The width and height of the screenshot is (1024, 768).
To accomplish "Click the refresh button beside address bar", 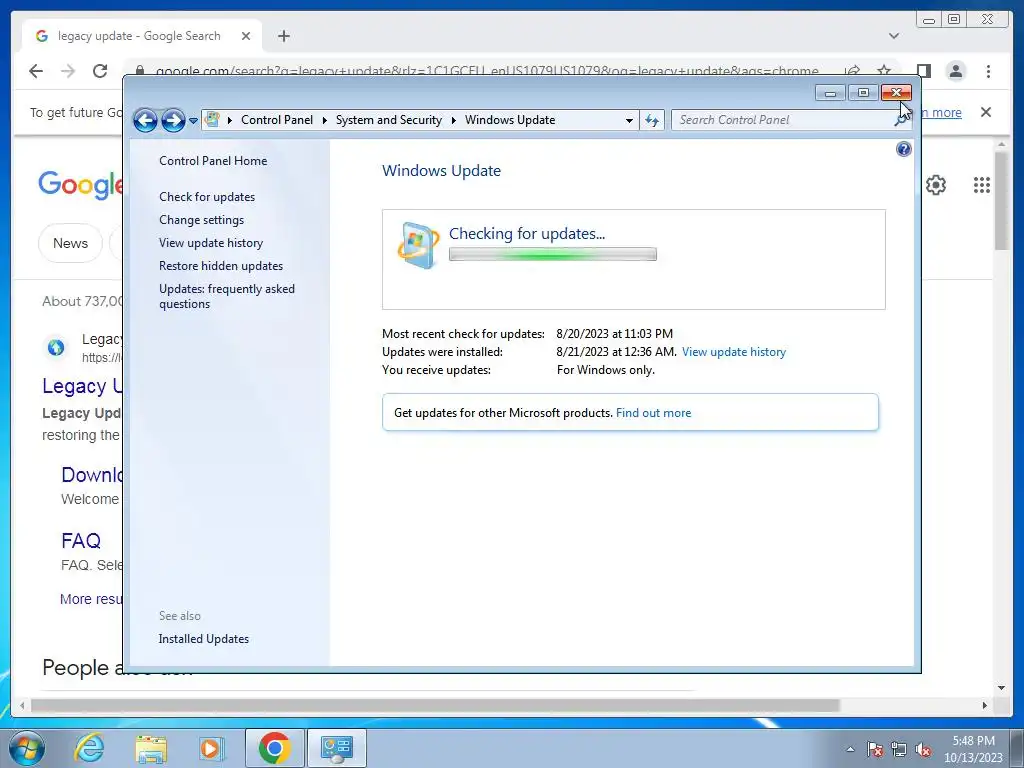I will click(x=652, y=120).
